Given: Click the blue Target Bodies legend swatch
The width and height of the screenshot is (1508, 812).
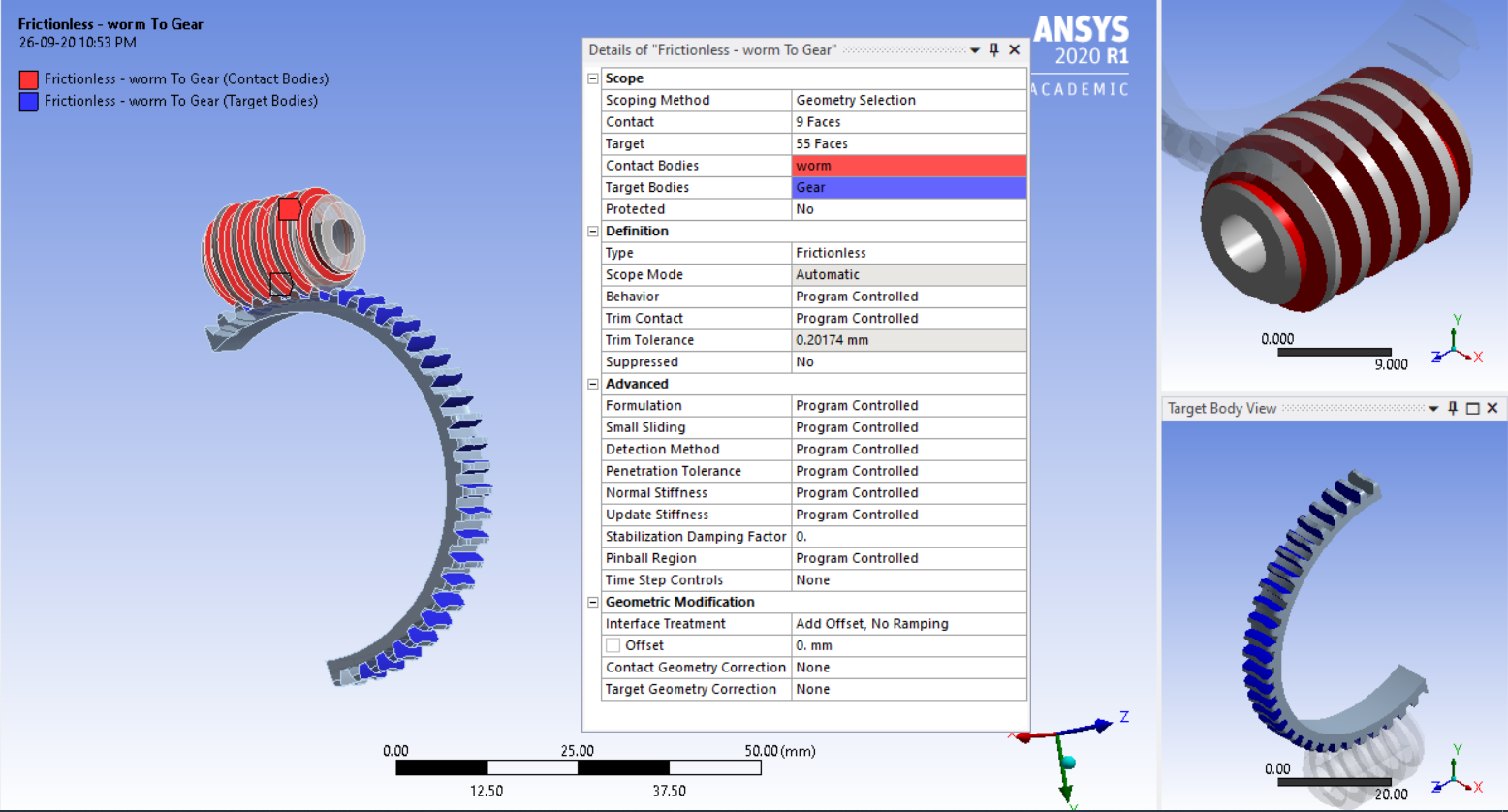Looking at the screenshot, I should coord(29,102).
